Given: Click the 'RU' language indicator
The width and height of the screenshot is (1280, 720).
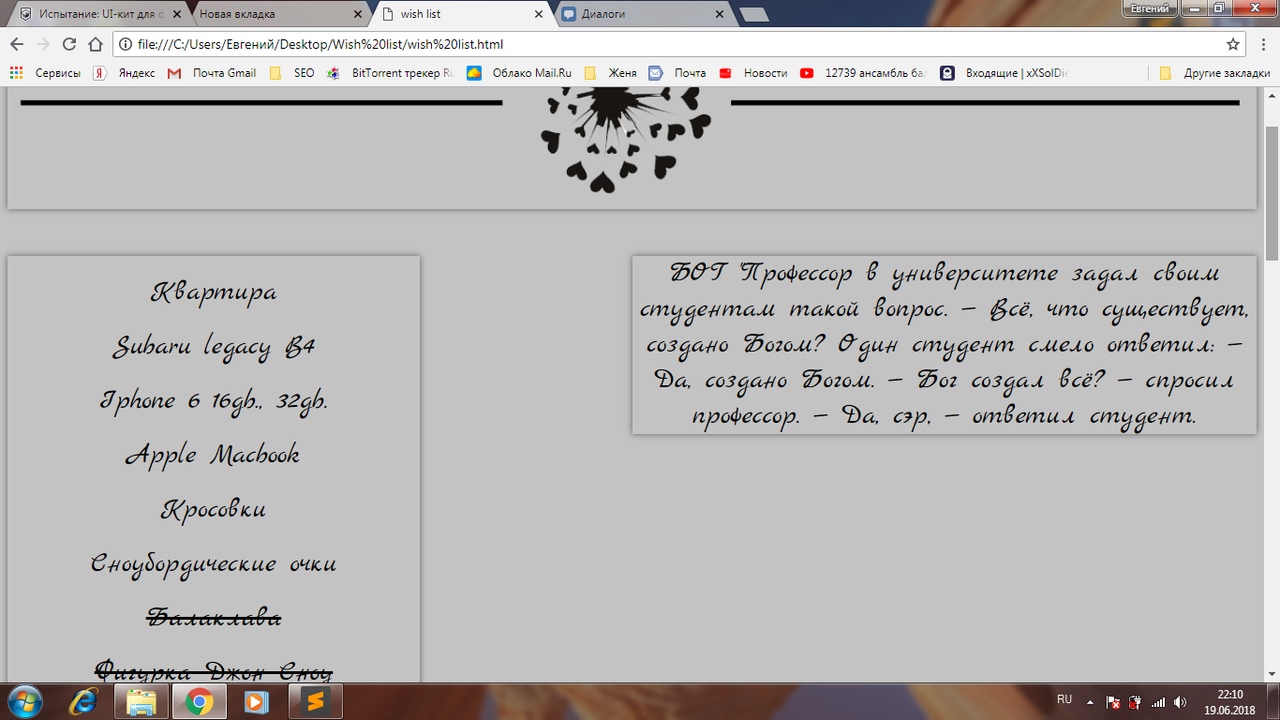Looking at the screenshot, I should [x=1064, y=700].
